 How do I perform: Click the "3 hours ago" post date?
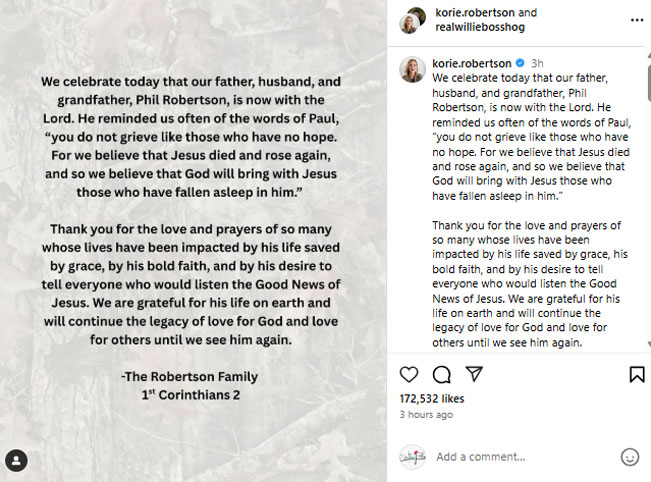426,414
